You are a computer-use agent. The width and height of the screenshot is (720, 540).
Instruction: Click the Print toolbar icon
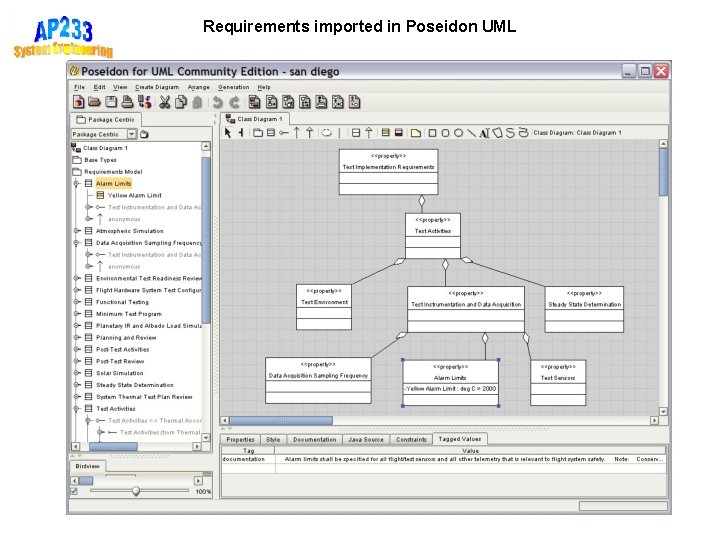[128, 102]
